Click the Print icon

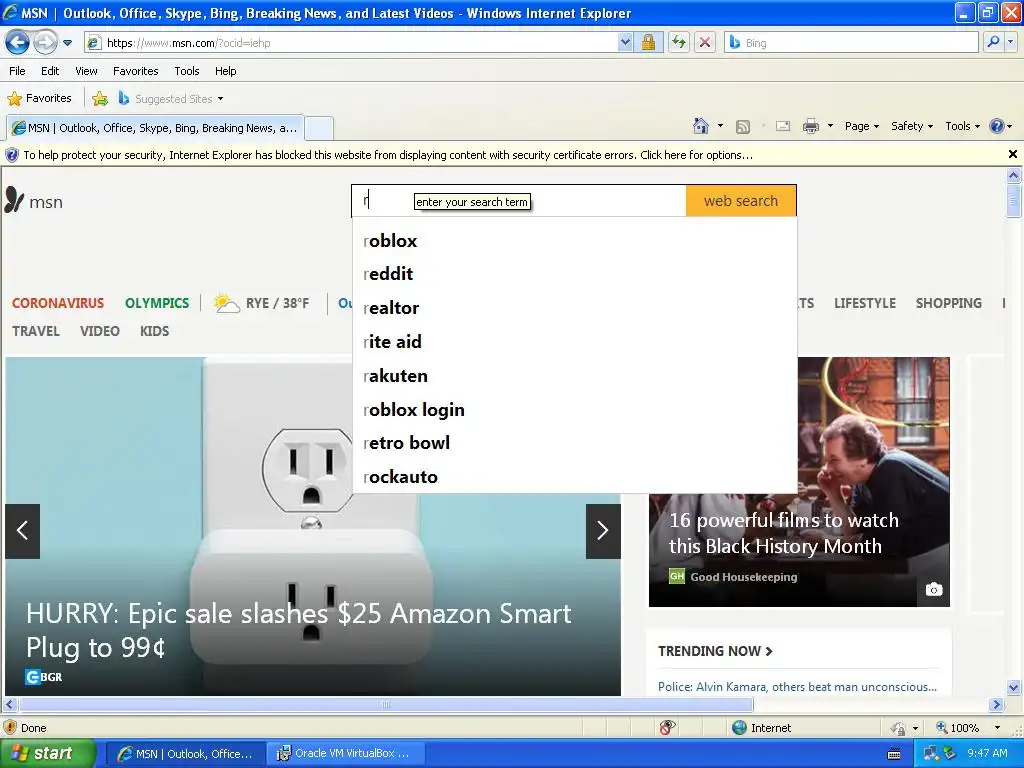coord(810,126)
